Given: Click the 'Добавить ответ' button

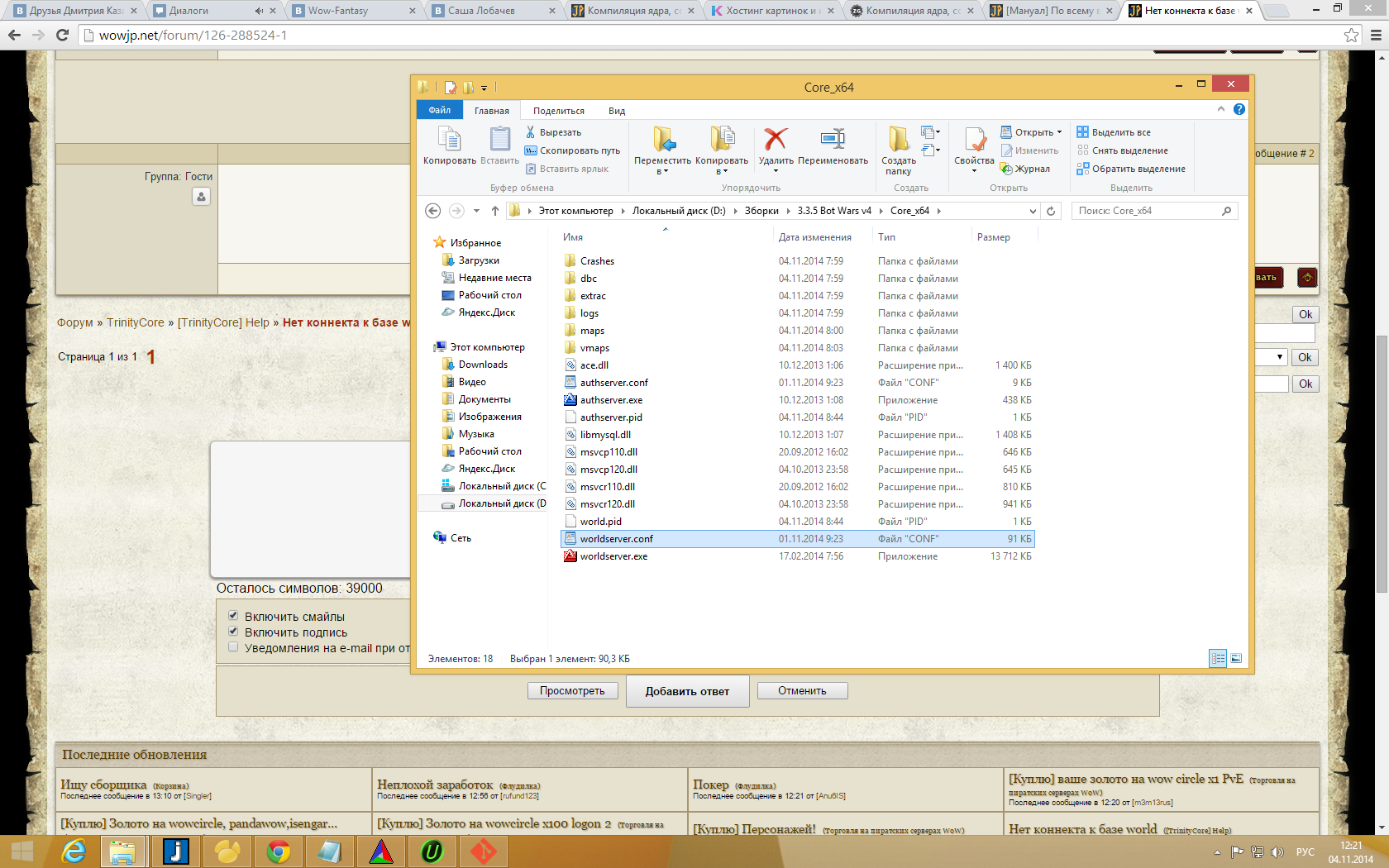Looking at the screenshot, I should pos(687,691).
